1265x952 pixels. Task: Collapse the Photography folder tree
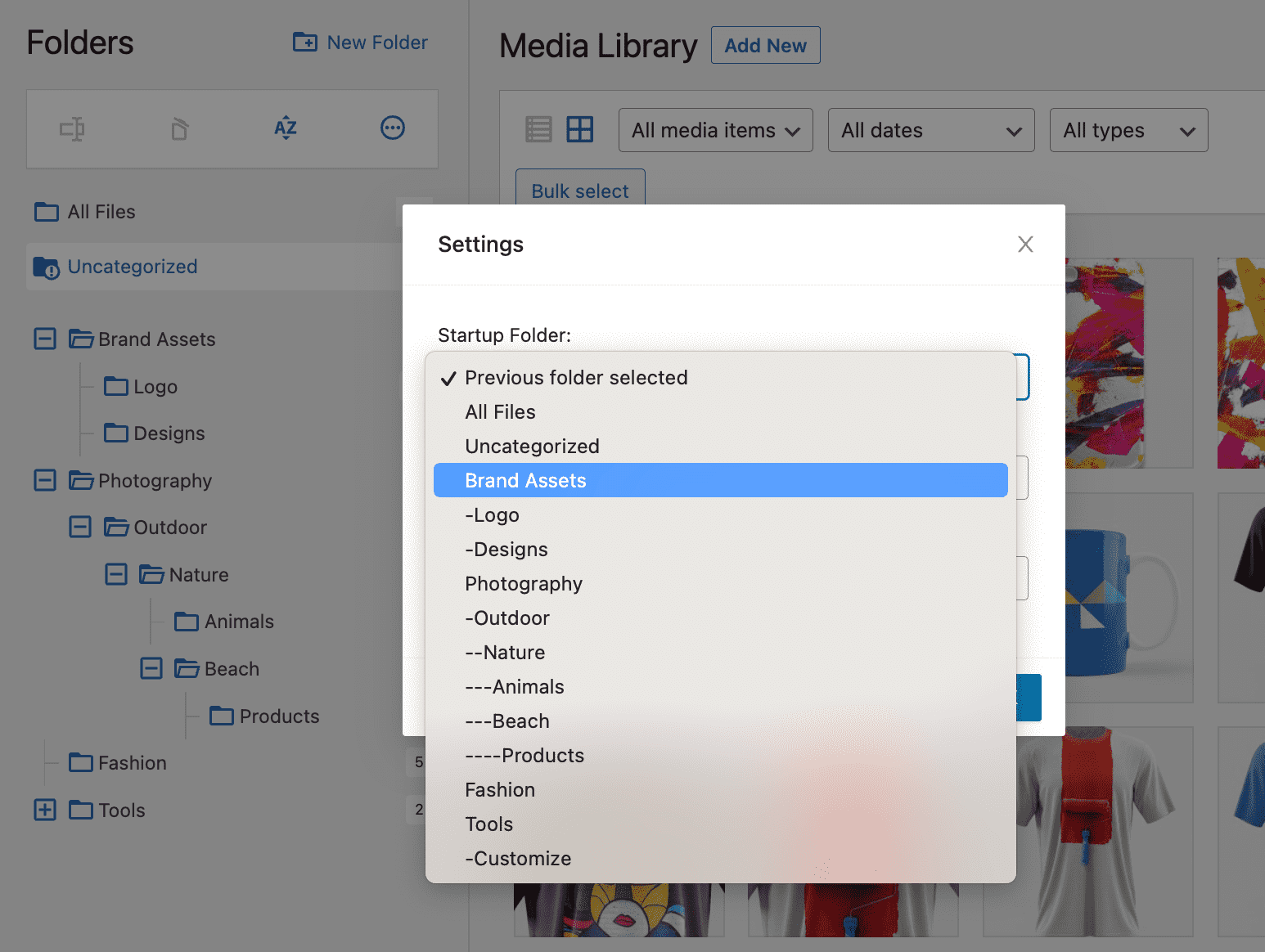[45, 480]
